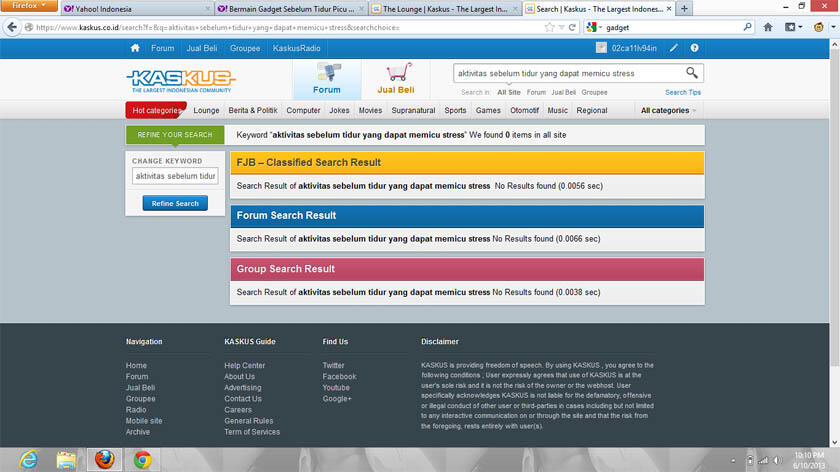Screen dimensions: 840x472
Task: Open Facebook link under Find Us
Action: (x=339, y=377)
